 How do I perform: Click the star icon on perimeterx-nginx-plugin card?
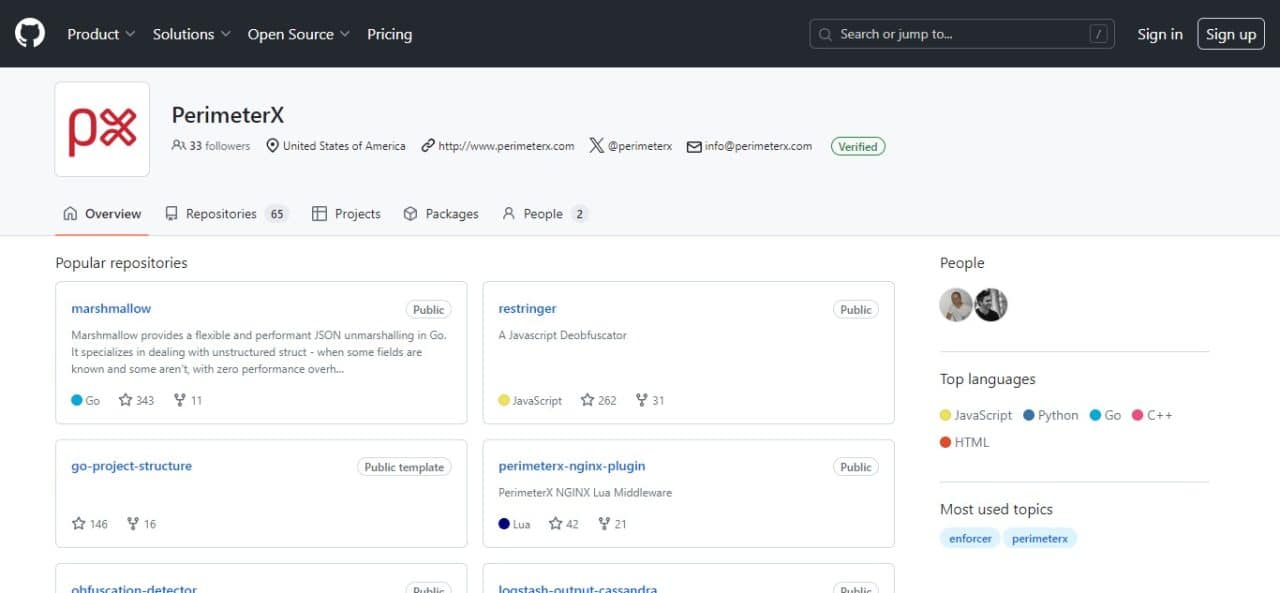point(556,523)
